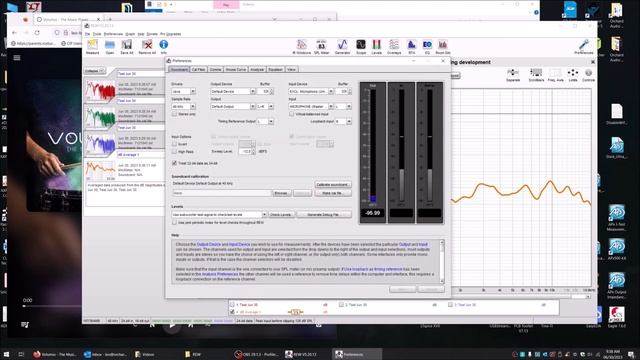Select the red measurement thumbnail

(100, 90)
